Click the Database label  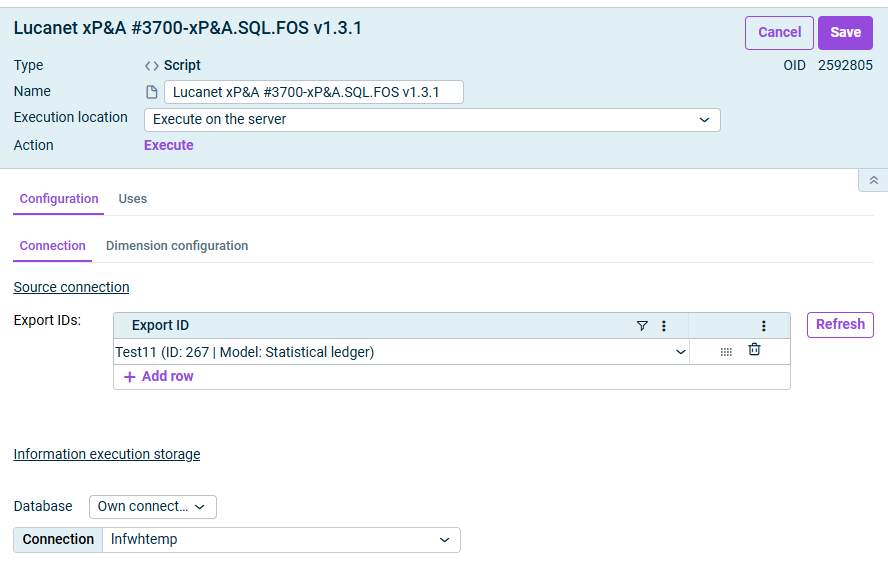pyautogui.click(x=43, y=506)
